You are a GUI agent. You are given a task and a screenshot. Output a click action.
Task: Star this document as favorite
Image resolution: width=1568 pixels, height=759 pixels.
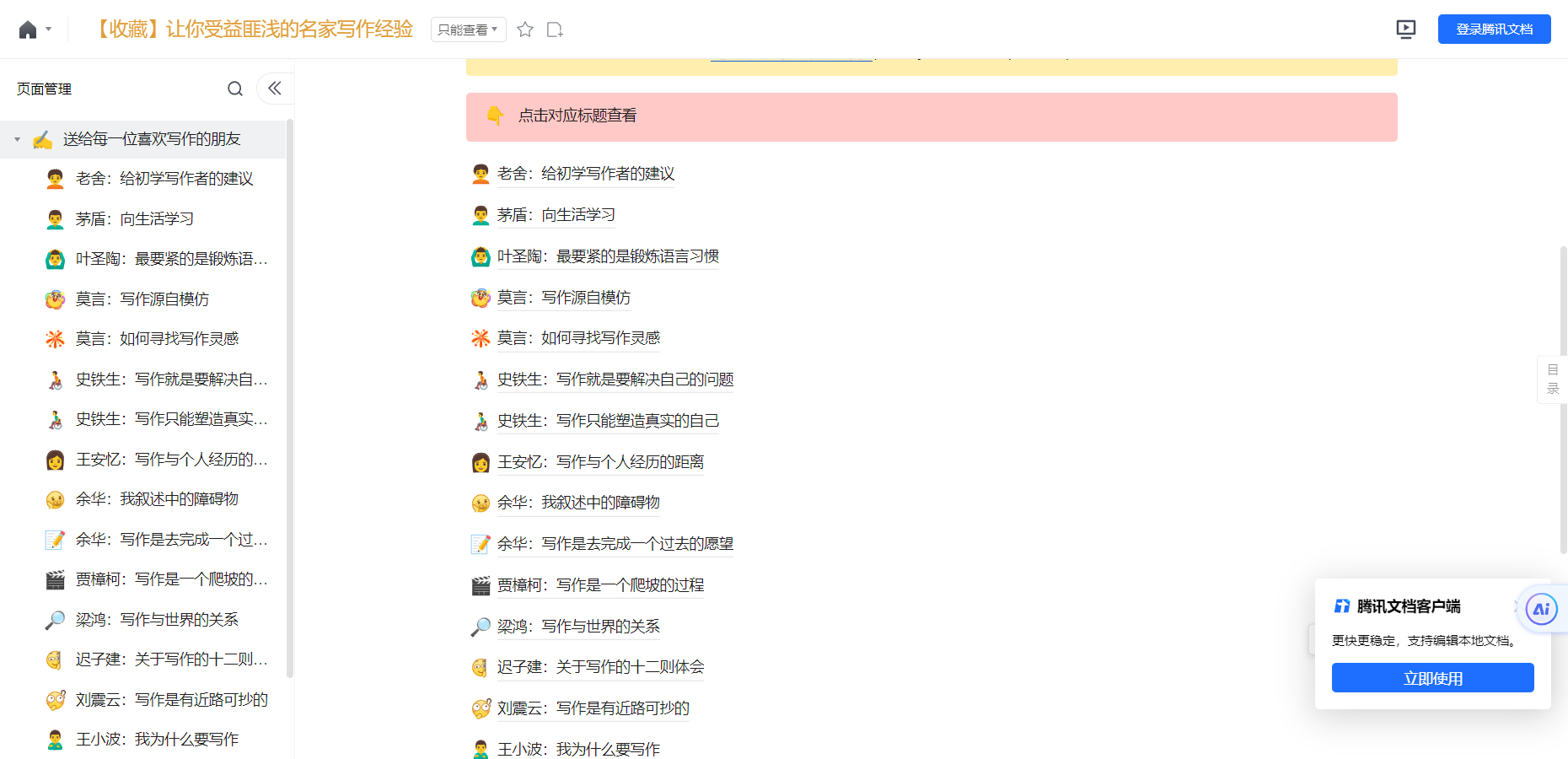(525, 30)
